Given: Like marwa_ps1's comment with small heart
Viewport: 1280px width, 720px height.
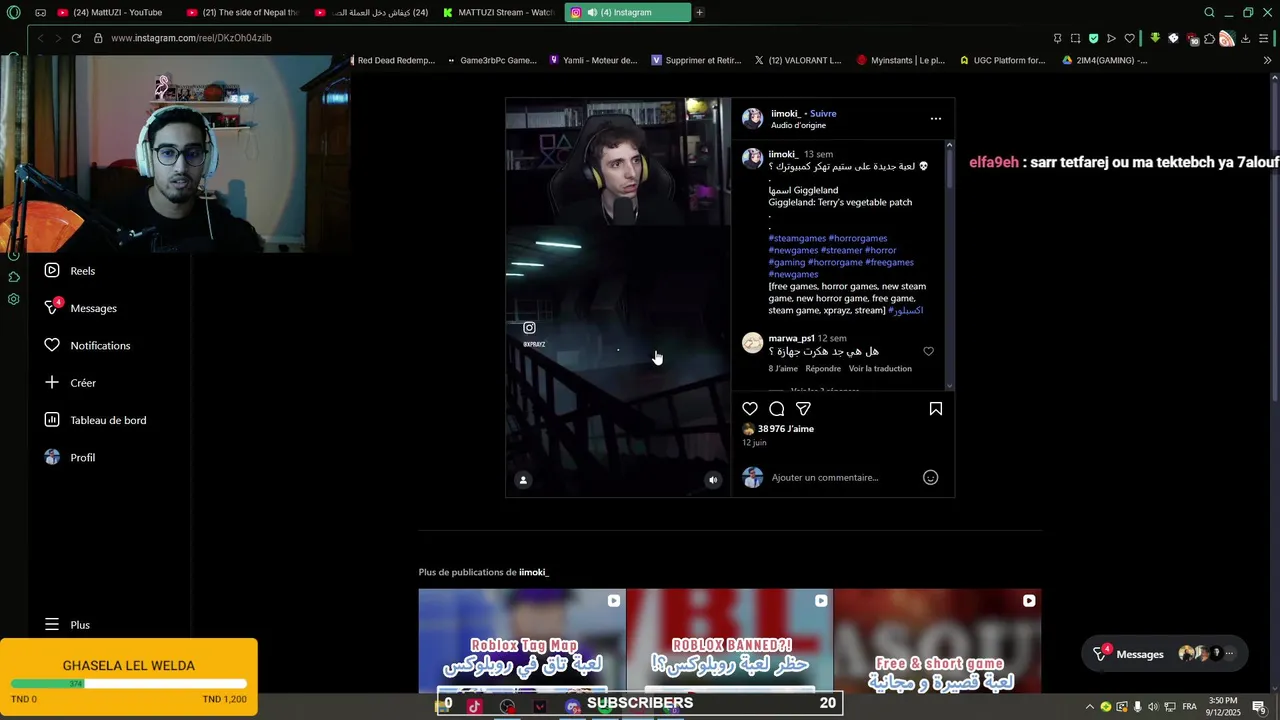Looking at the screenshot, I should (928, 351).
